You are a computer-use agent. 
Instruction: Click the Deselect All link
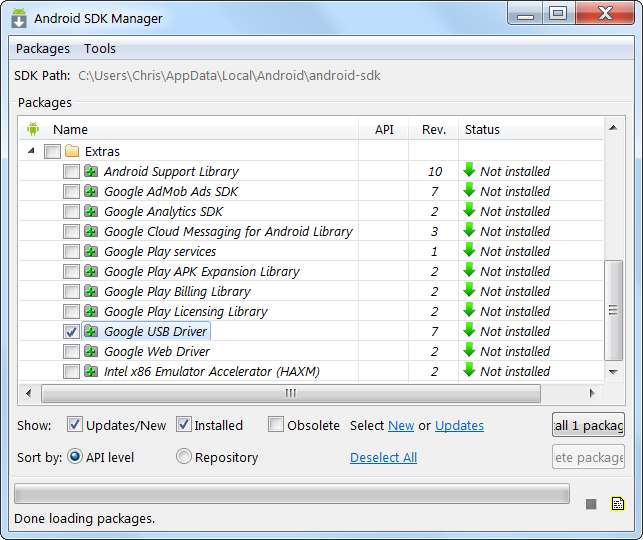click(x=383, y=457)
